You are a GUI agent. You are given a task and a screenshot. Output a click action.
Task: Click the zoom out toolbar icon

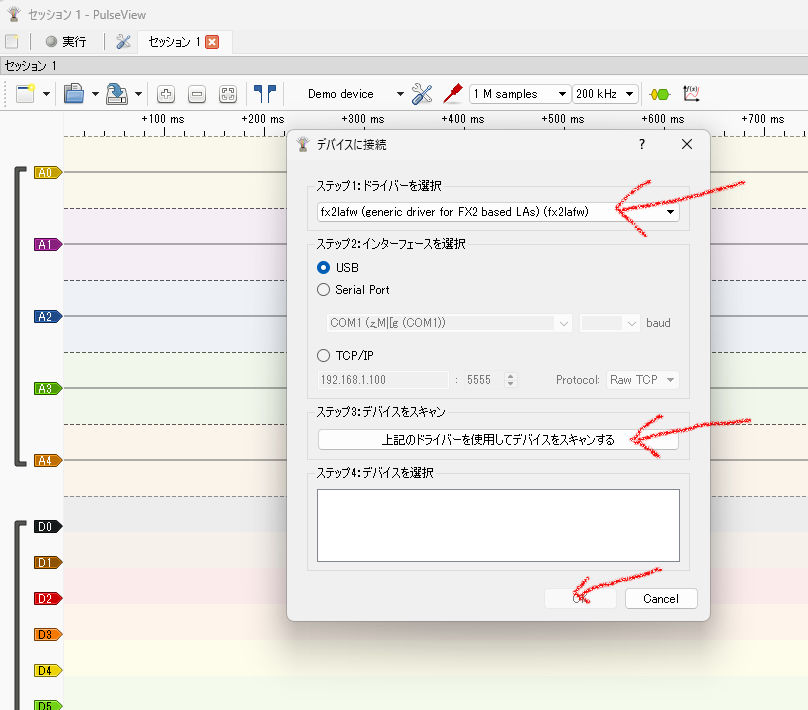(197, 94)
